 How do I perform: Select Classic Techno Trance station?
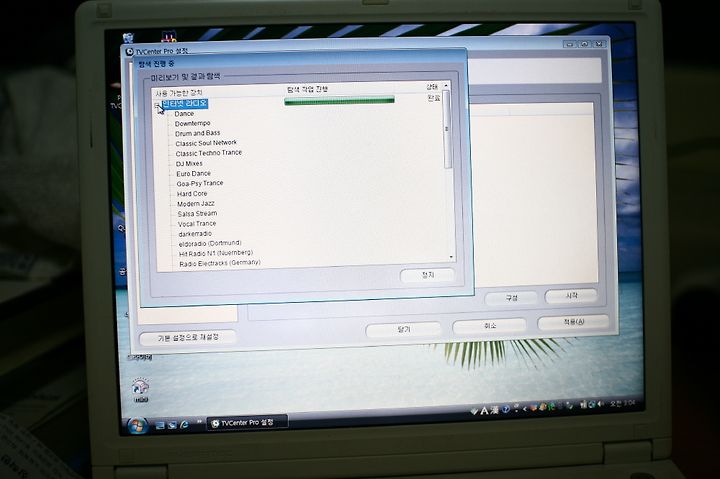click(x=208, y=153)
